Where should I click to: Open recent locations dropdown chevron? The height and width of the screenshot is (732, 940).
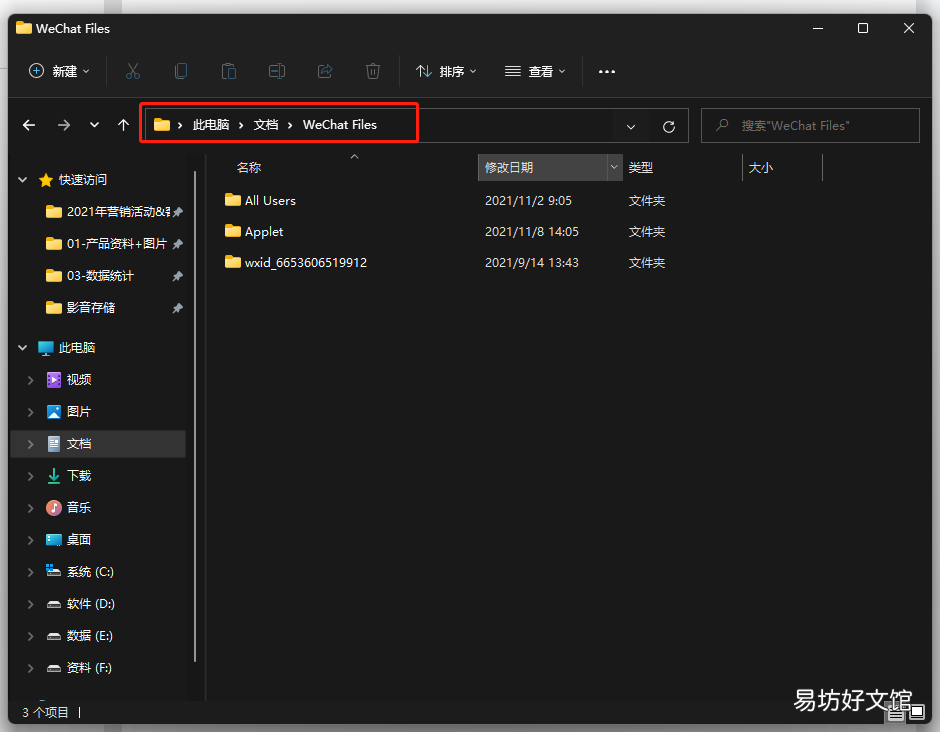[x=94, y=125]
